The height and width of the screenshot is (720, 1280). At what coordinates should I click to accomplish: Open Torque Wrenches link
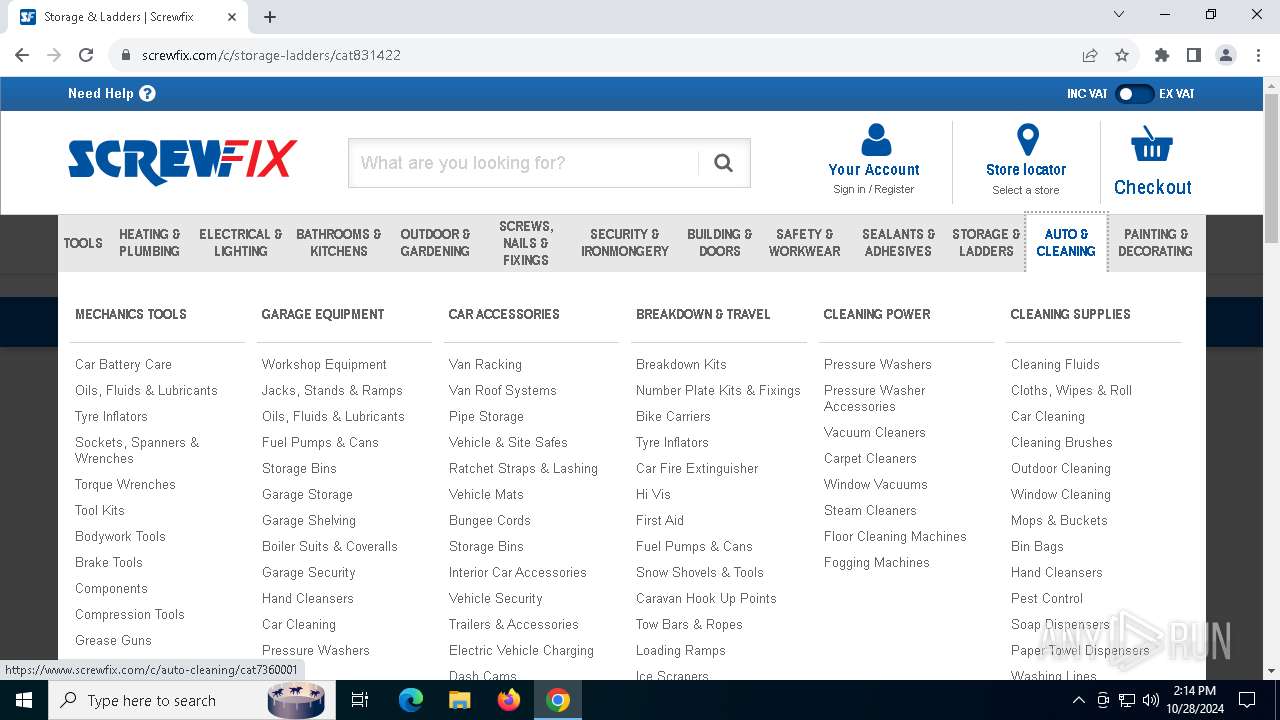click(x=125, y=484)
